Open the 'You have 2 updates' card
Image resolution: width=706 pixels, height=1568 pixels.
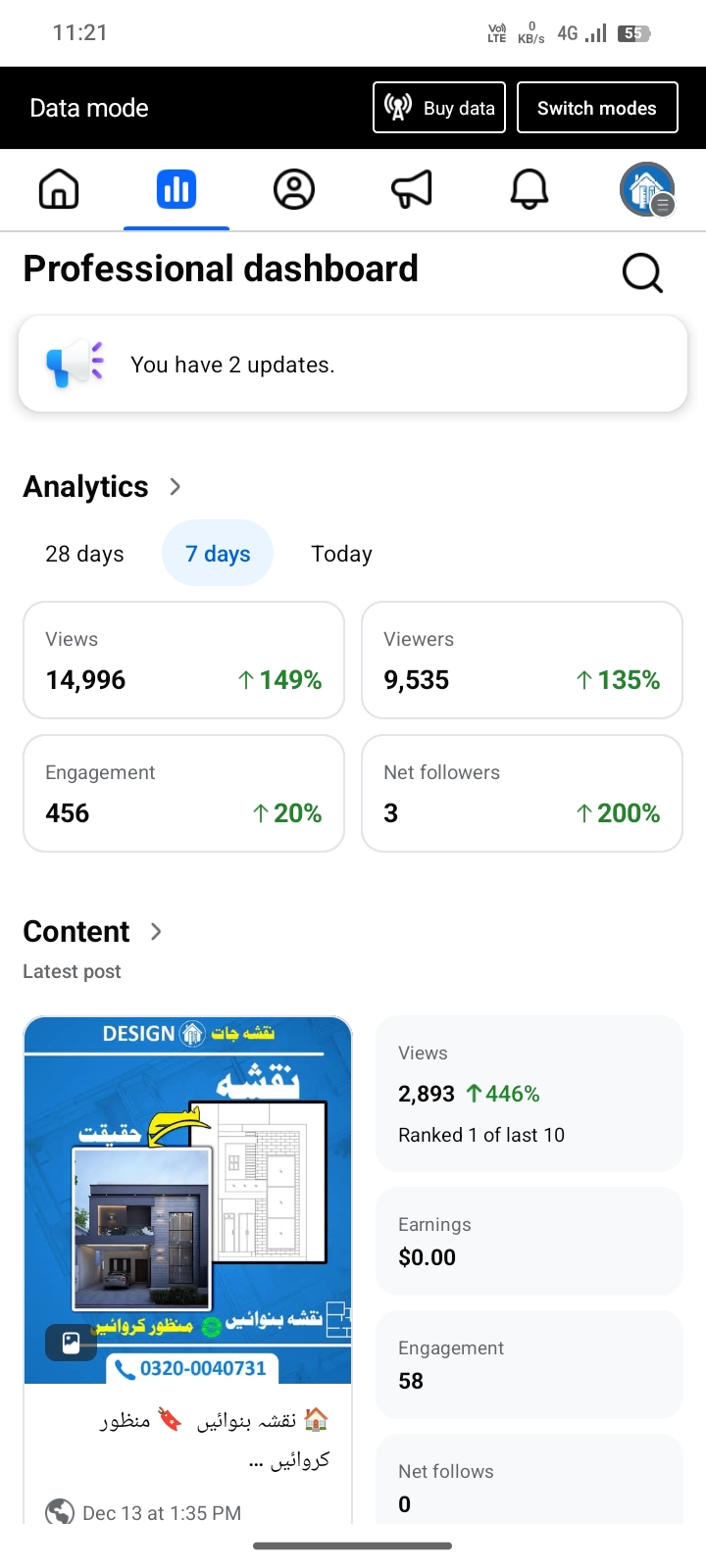pos(353,365)
